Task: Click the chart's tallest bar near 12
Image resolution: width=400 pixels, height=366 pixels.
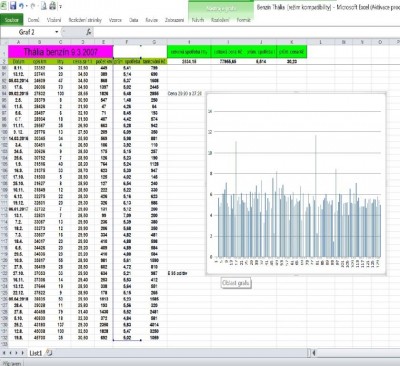Action: click(x=316, y=196)
